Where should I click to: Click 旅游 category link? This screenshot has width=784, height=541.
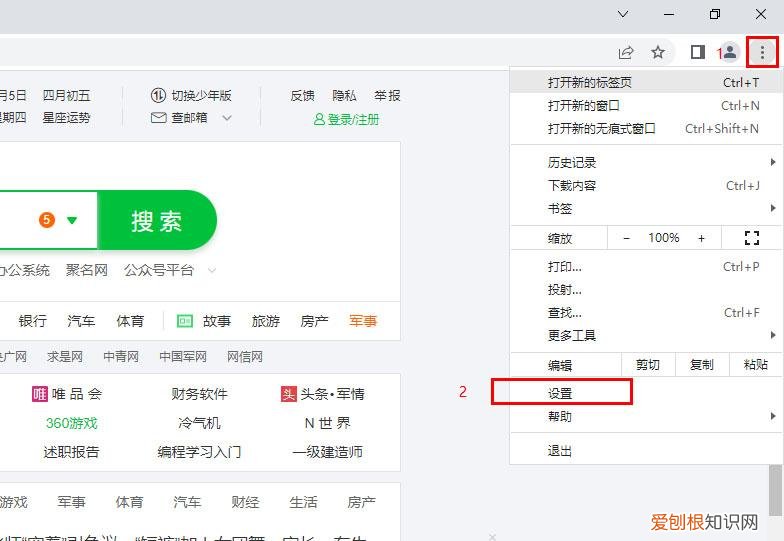(x=266, y=321)
